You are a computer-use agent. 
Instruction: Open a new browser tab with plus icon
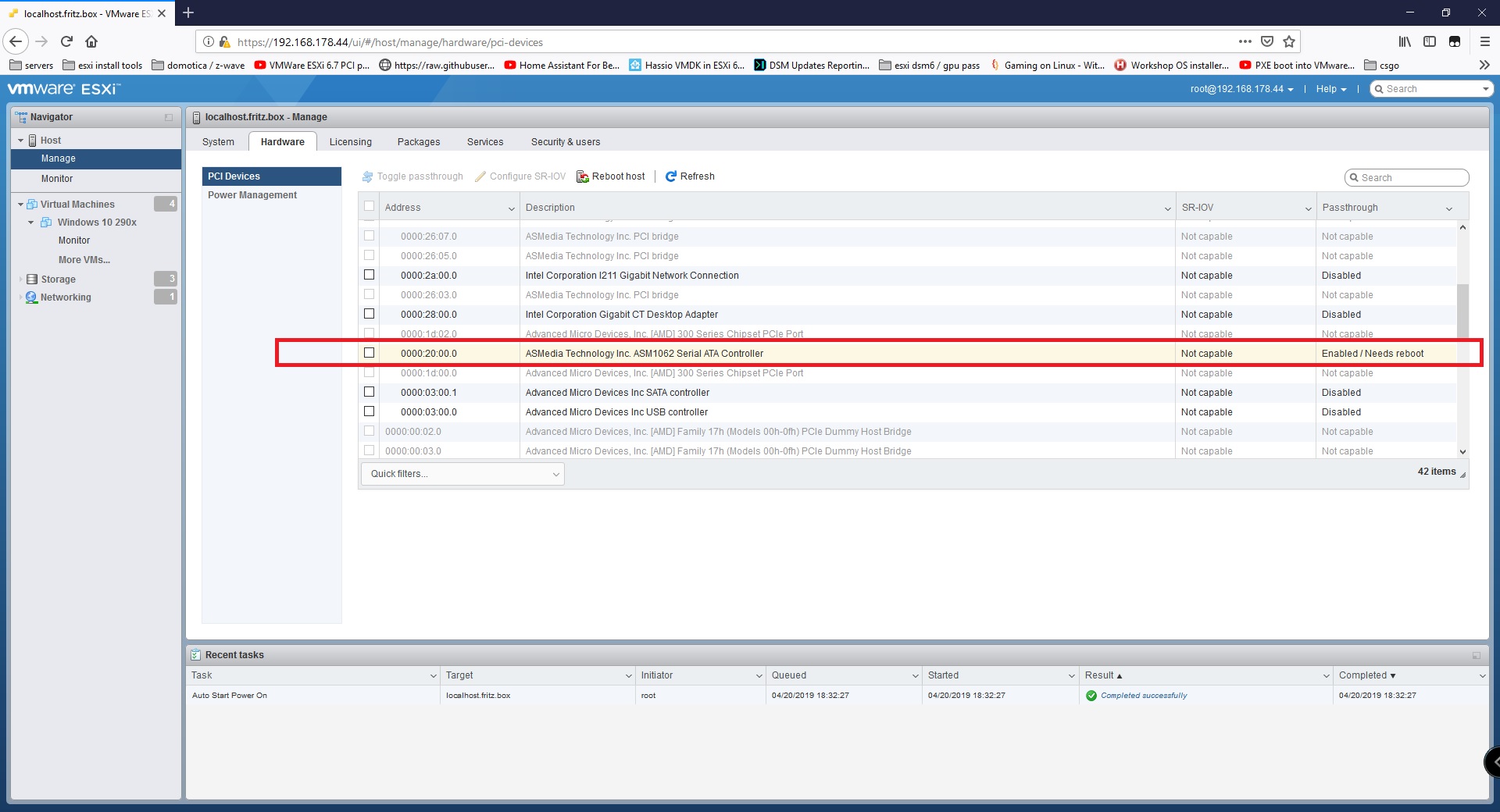pos(188,12)
